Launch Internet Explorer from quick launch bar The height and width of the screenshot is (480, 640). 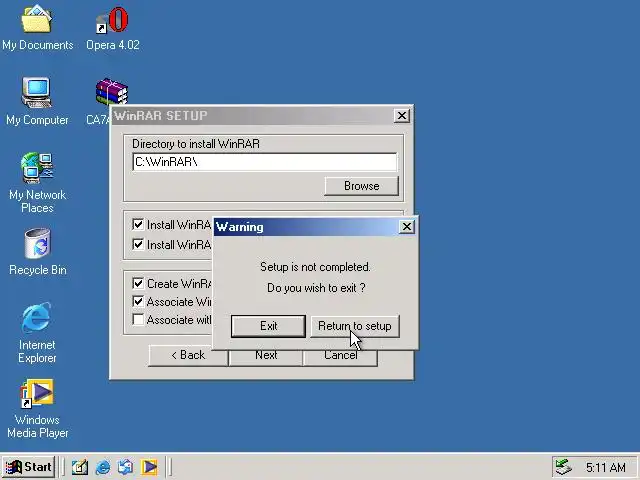103,467
